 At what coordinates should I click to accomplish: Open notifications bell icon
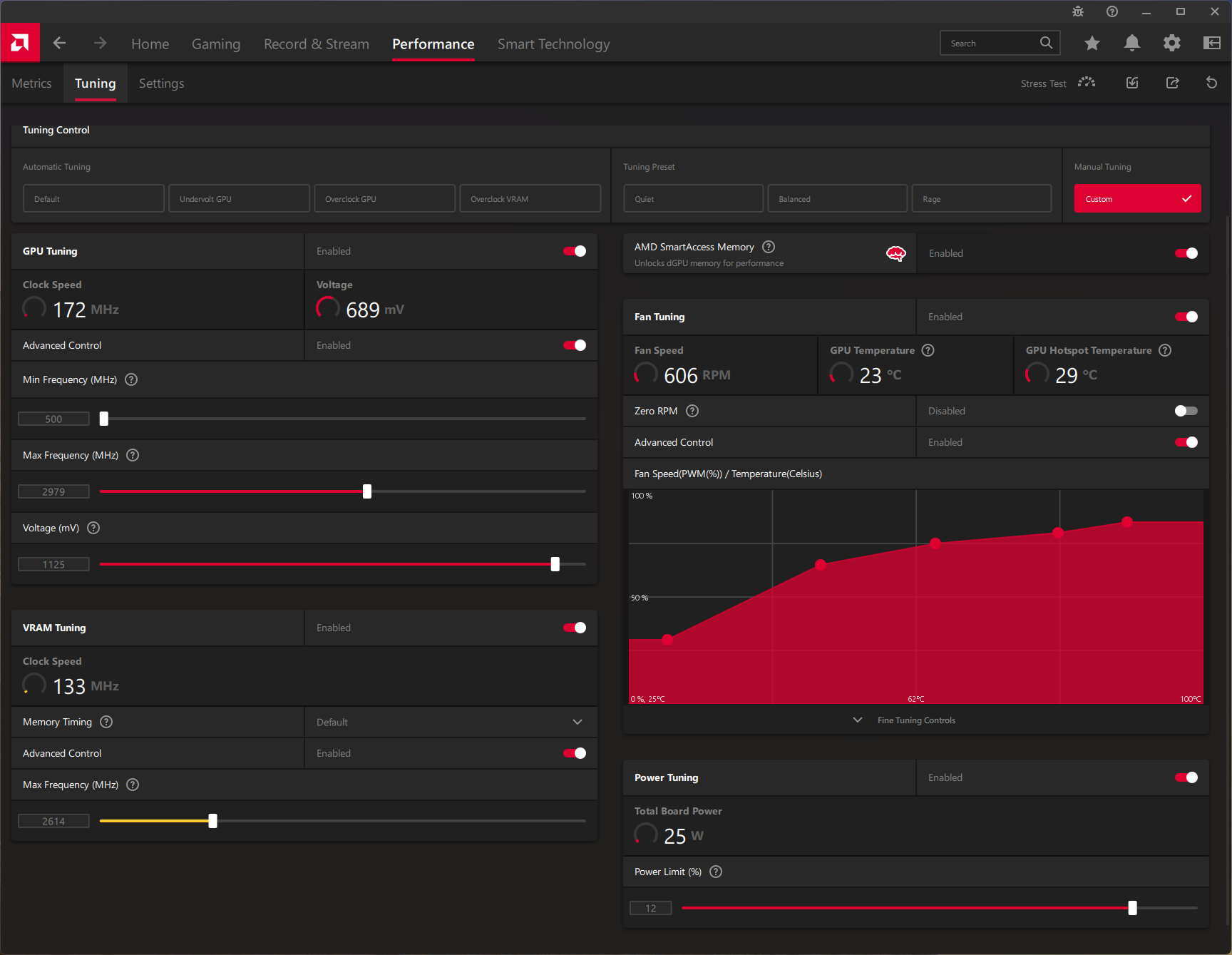[1132, 44]
